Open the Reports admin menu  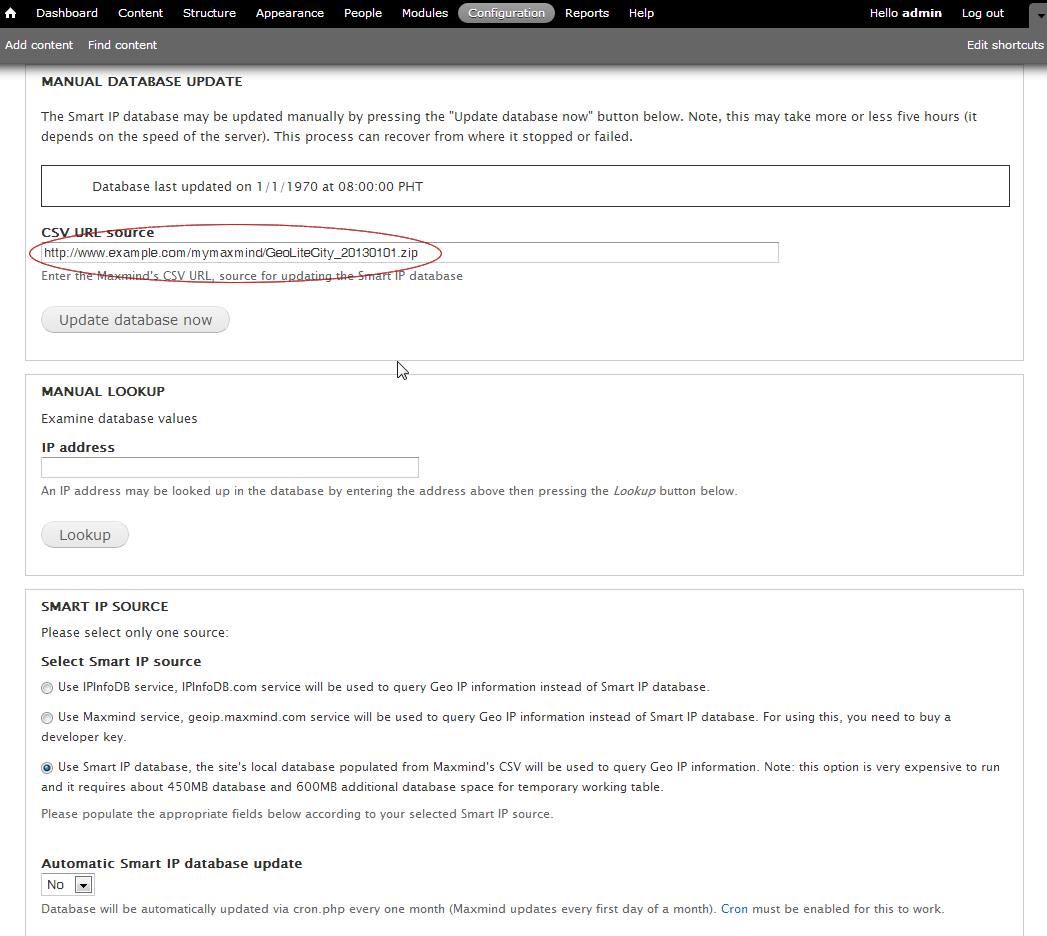coord(587,13)
